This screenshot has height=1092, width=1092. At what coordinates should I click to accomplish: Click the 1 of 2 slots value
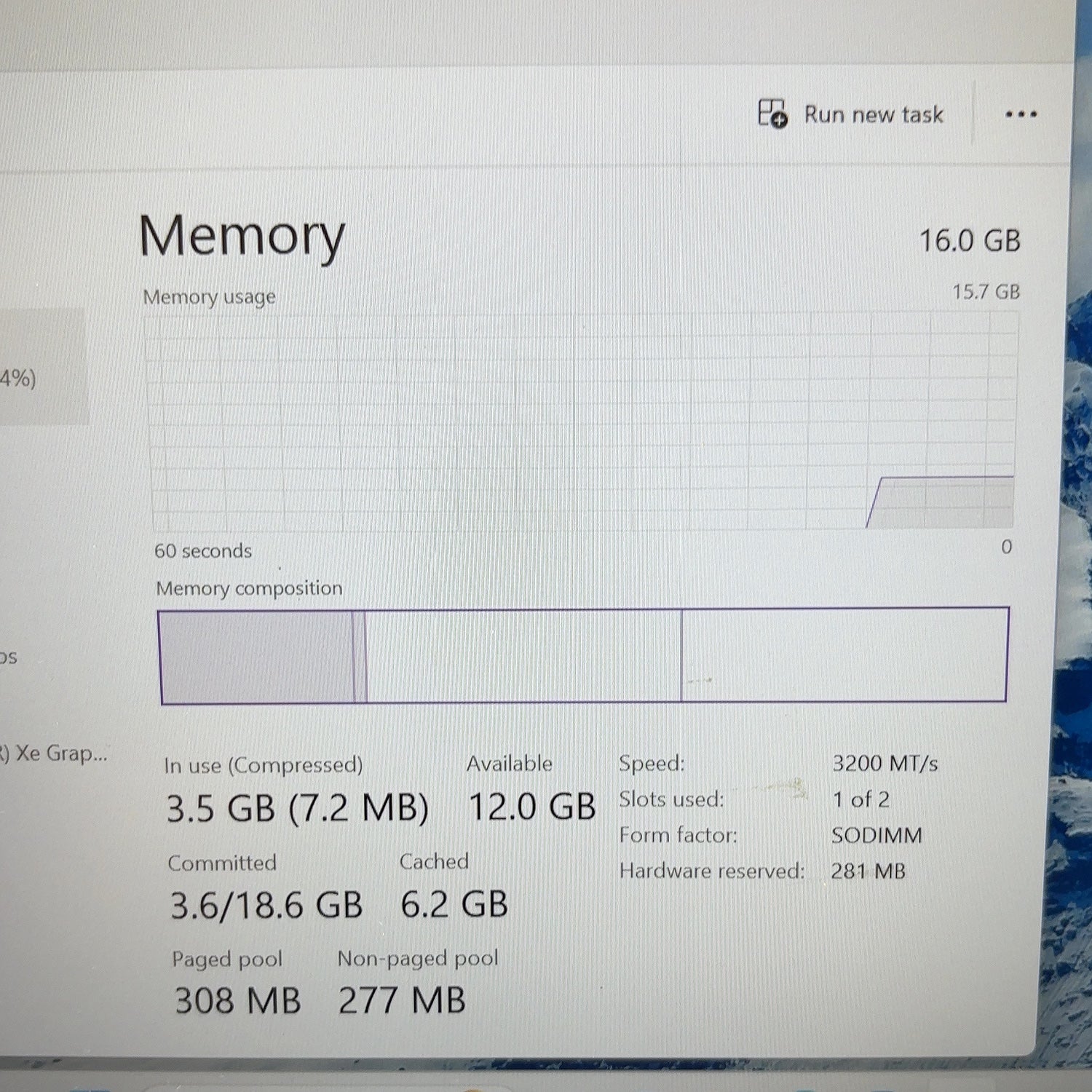coord(861,799)
